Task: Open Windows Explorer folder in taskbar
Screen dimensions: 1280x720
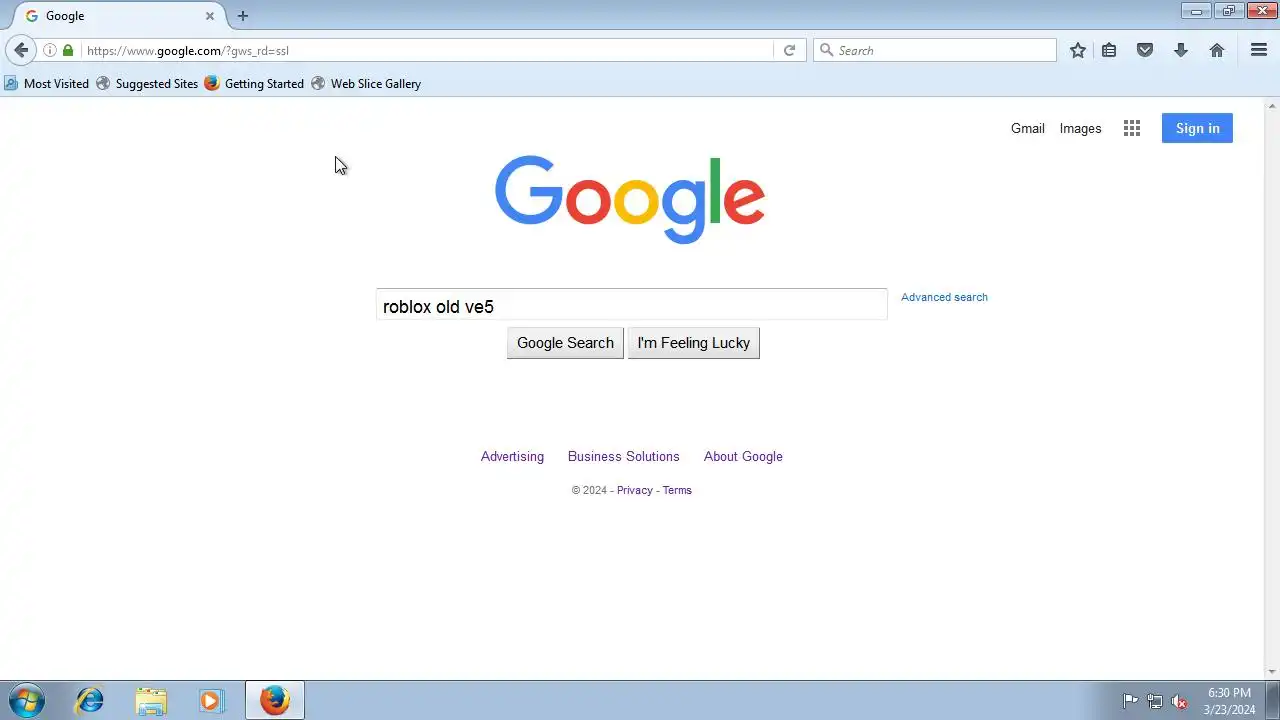Action: [x=151, y=700]
